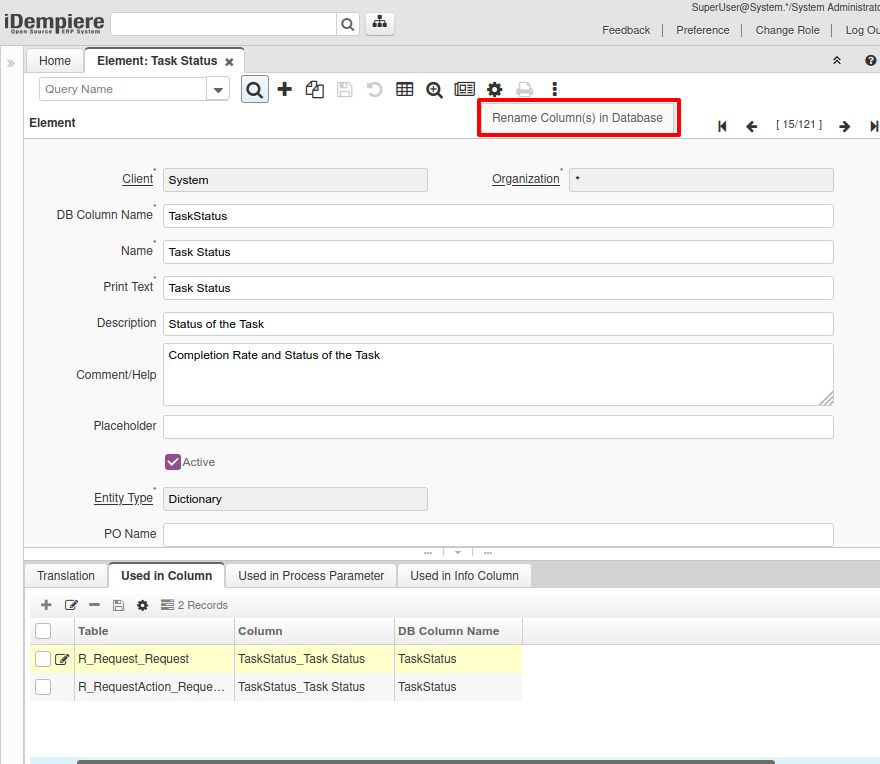This screenshot has width=880, height=764.
Task: Toggle grid view in the toolbar
Action: point(404,89)
